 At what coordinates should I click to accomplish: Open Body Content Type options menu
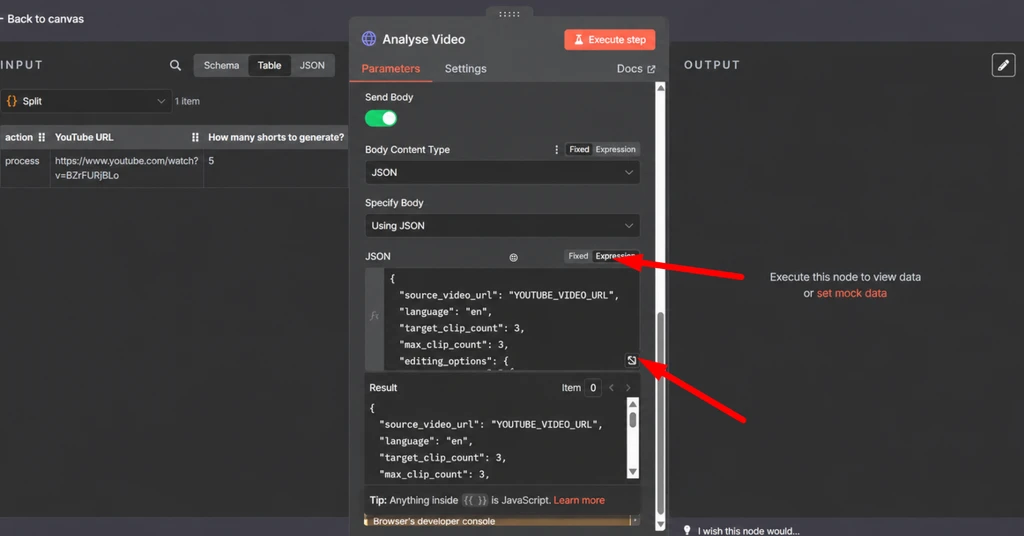pos(556,150)
